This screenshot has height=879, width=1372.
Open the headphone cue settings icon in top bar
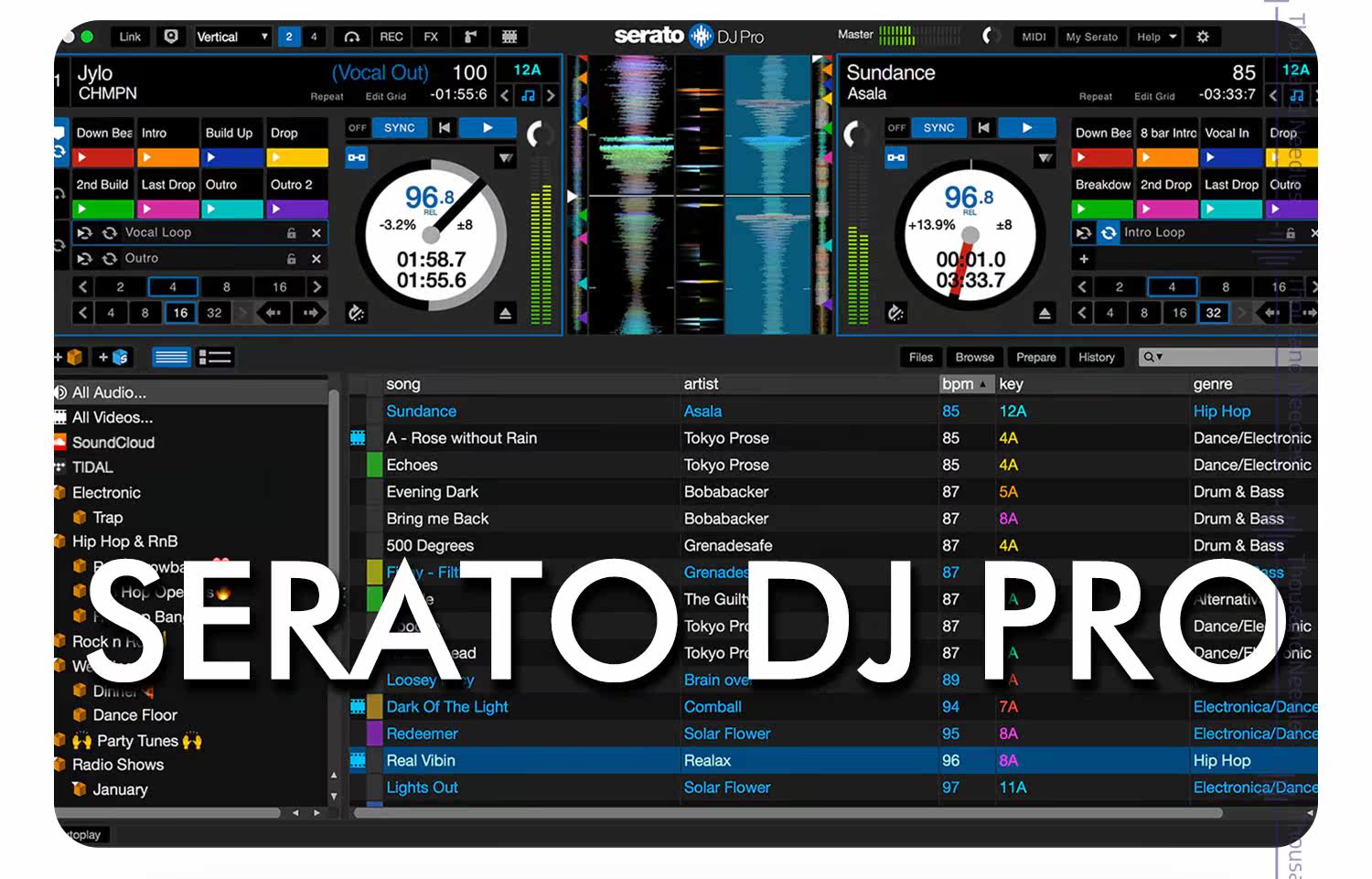351,37
